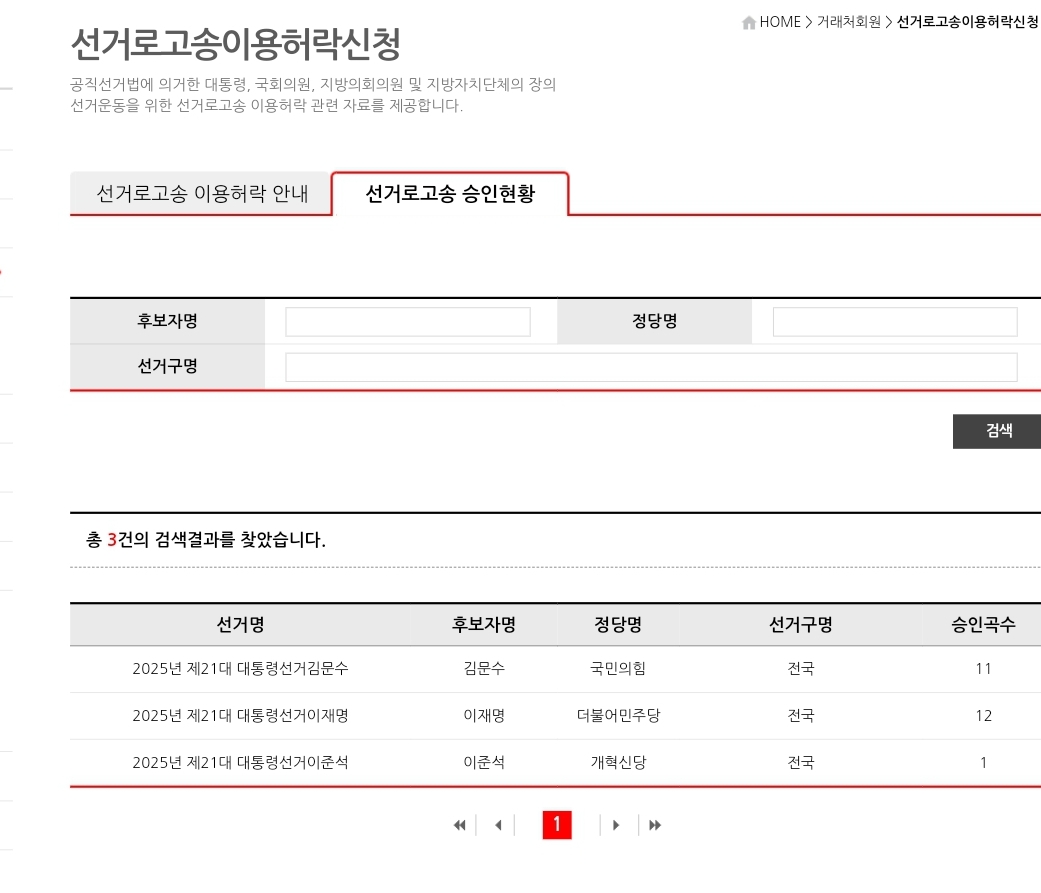Image resolution: width=1041 pixels, height=893 pixels.
Task: Jump to last page with double-right arrow
Action: point(655,825)
